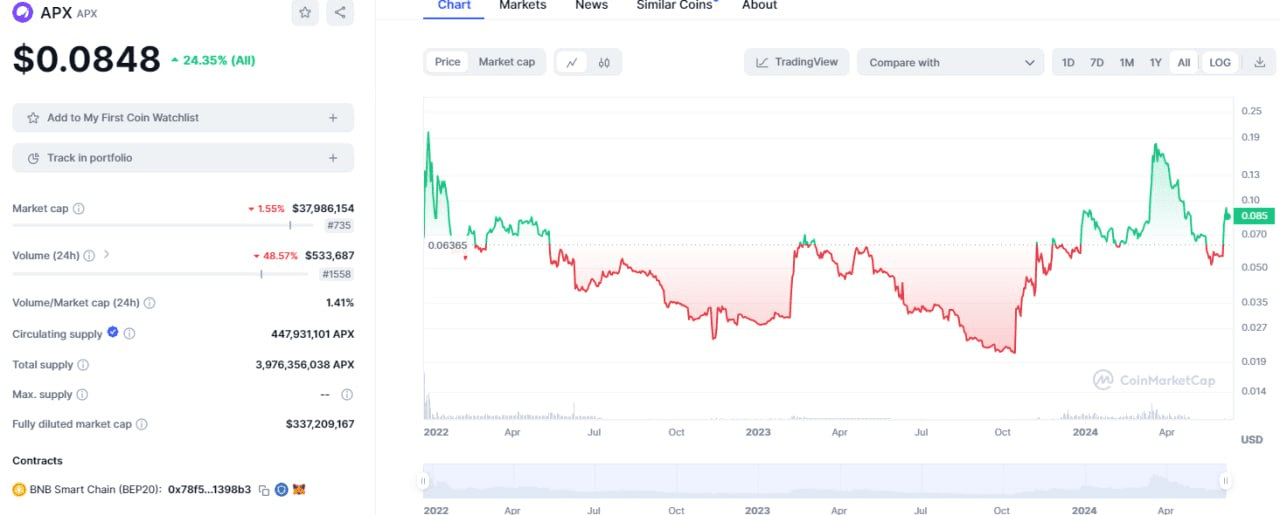1280x515 pixels.
Task: Select the Market cap chart toggle
Action: [506, 62]
